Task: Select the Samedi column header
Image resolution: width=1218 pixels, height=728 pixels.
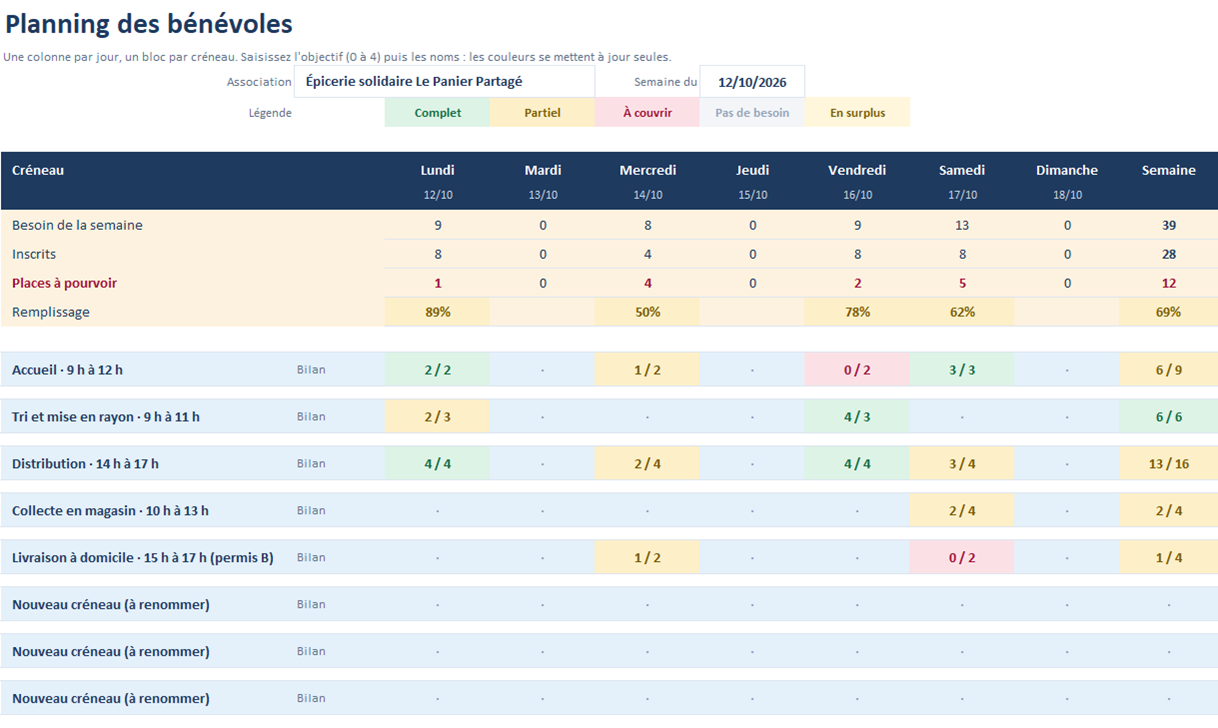Action: coord(962,170)
